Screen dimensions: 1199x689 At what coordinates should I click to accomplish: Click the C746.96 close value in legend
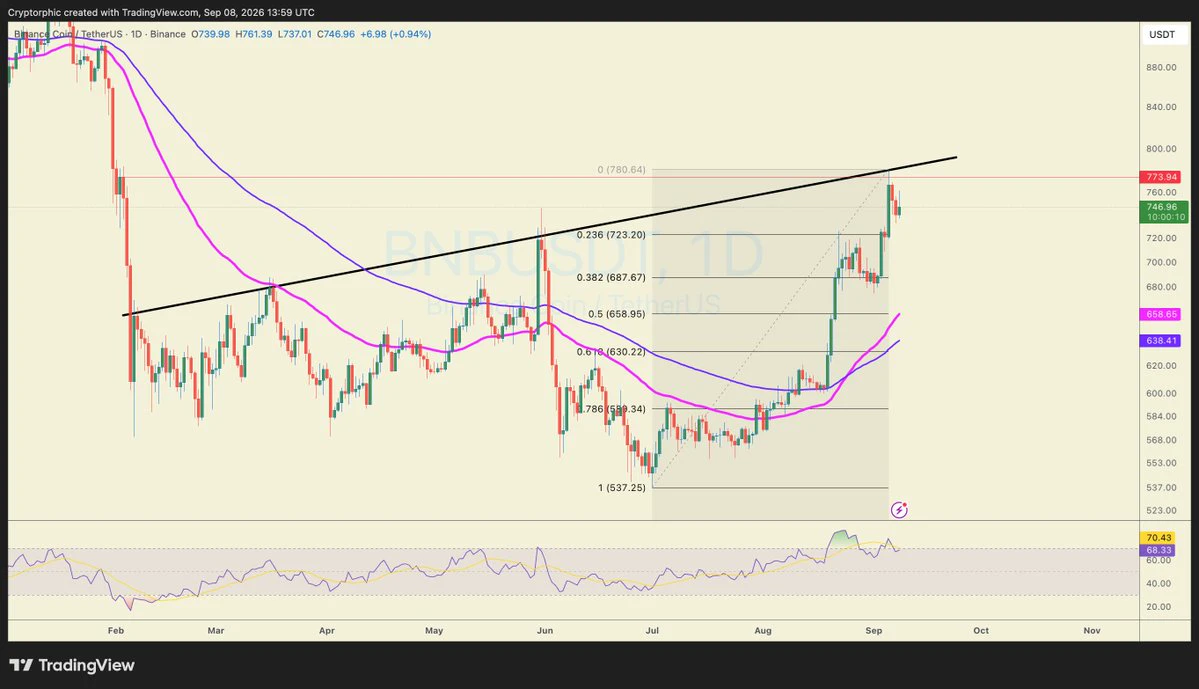[336, 34]
